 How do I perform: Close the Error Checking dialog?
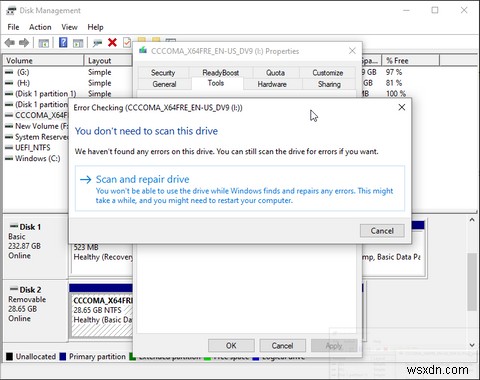402,107
